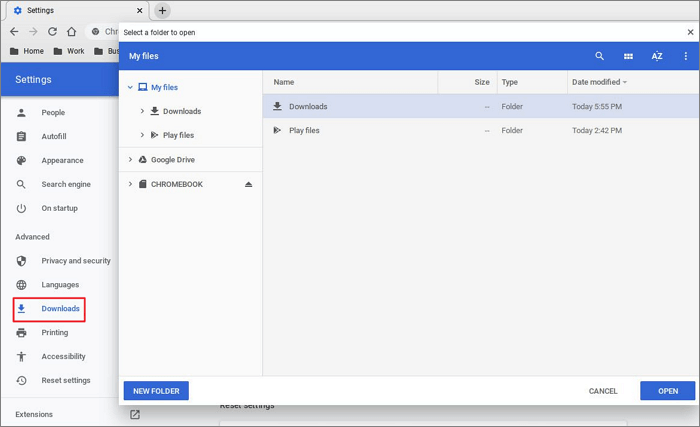The width and height of the screenshot is (700, 427).
Task: Close the Settings tab
Action: (139, 10)
